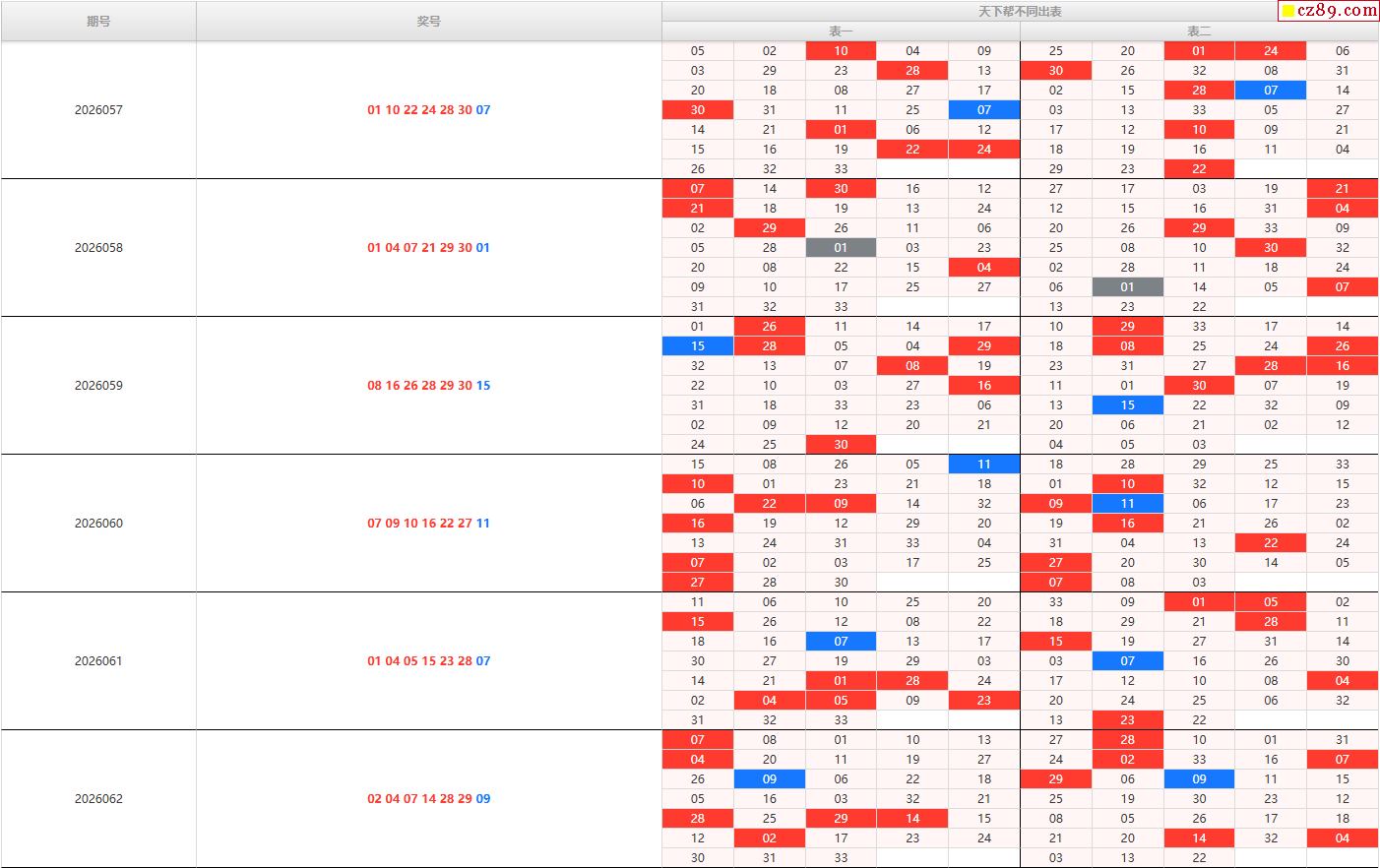
Task: Click the 表二 sub-header
Action: [1199, 31]
